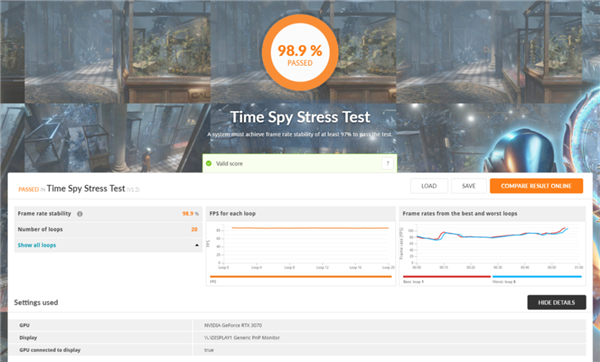The width and height of the screenshot is (600, 362).
Task: Select the Display Generic PnP Monitor row
Action: 297,338
